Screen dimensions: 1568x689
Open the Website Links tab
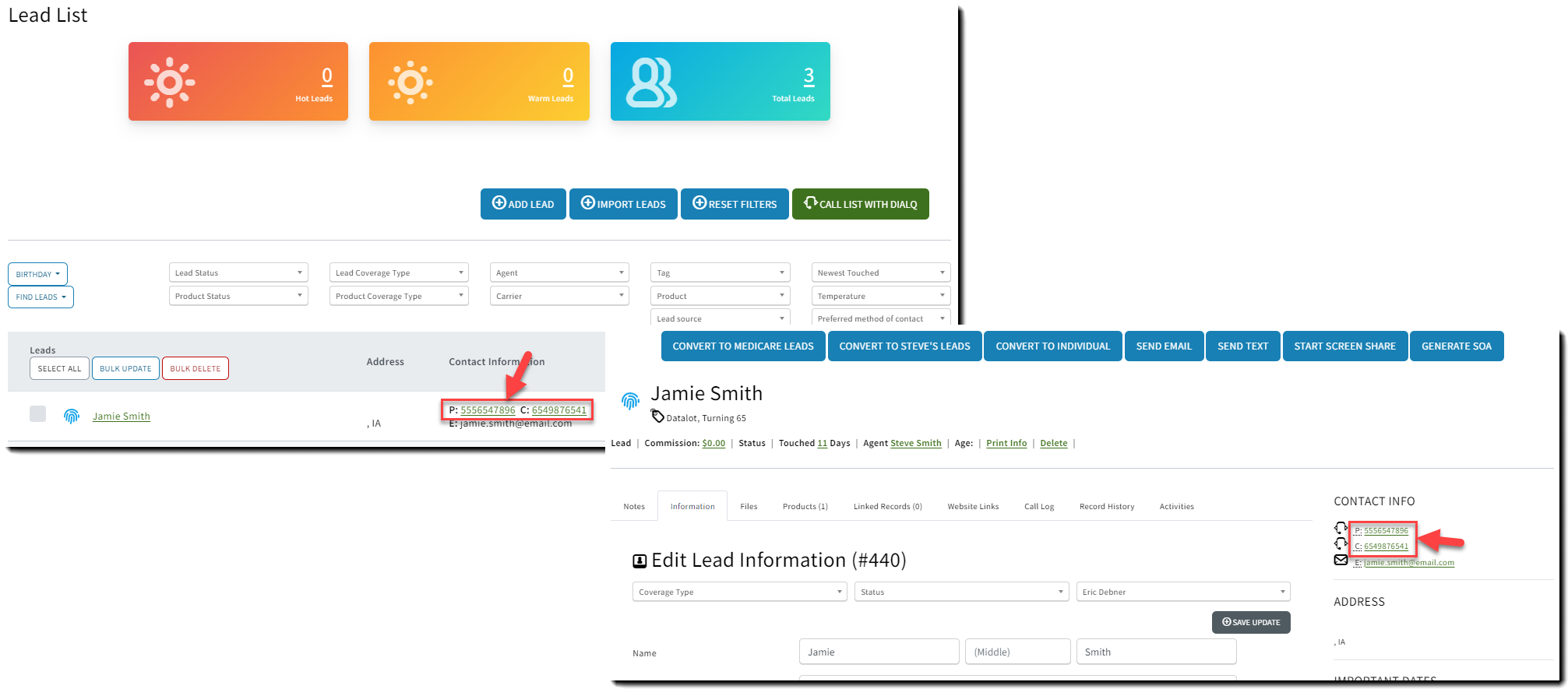coord(973,506)
